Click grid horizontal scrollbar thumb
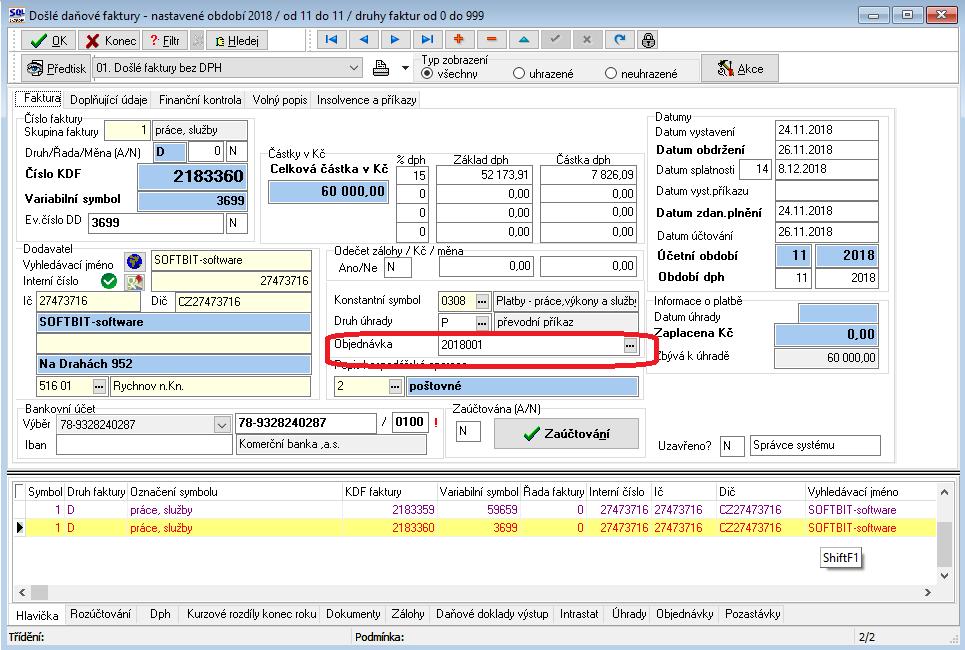965x650 pixels. [39, 592]
